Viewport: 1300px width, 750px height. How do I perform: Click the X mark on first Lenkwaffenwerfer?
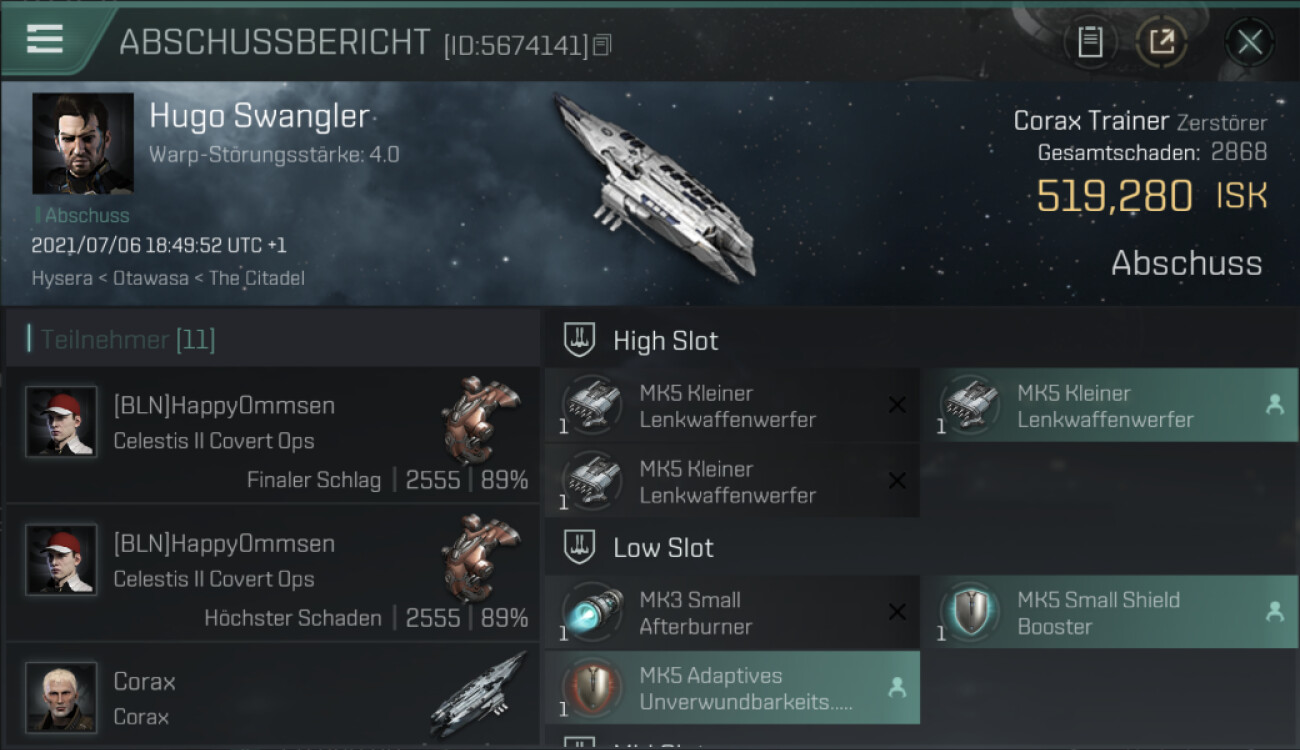(x=897, y=405)
